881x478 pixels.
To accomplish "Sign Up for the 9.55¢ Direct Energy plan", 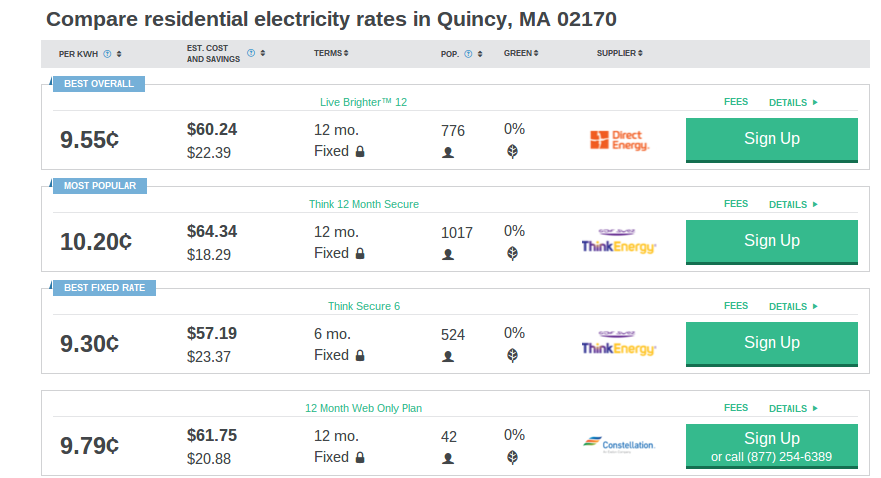I will [x=771, y=140].
